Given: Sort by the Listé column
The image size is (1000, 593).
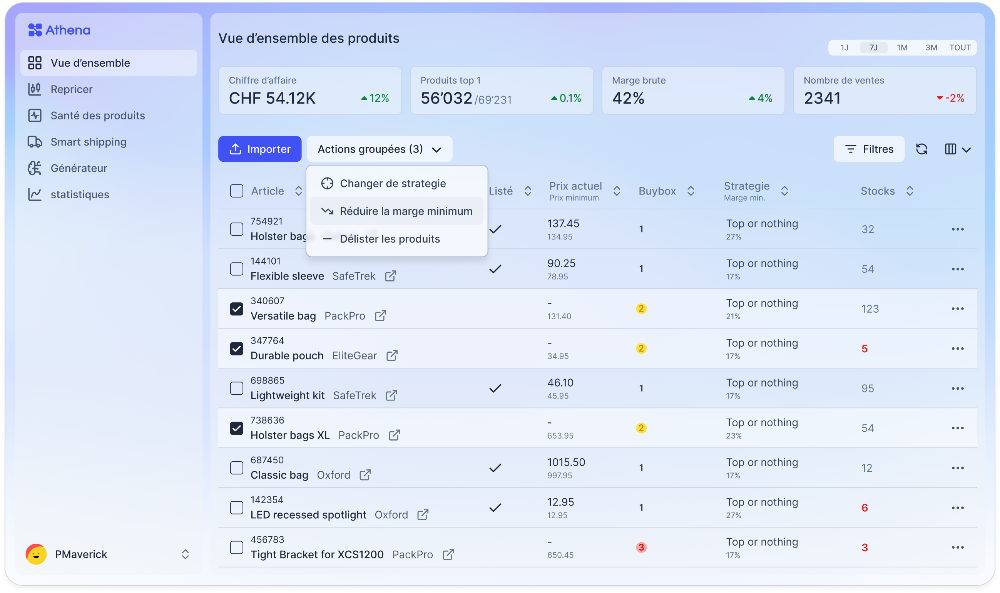Looking at the screenshot, I should (528, 191).
